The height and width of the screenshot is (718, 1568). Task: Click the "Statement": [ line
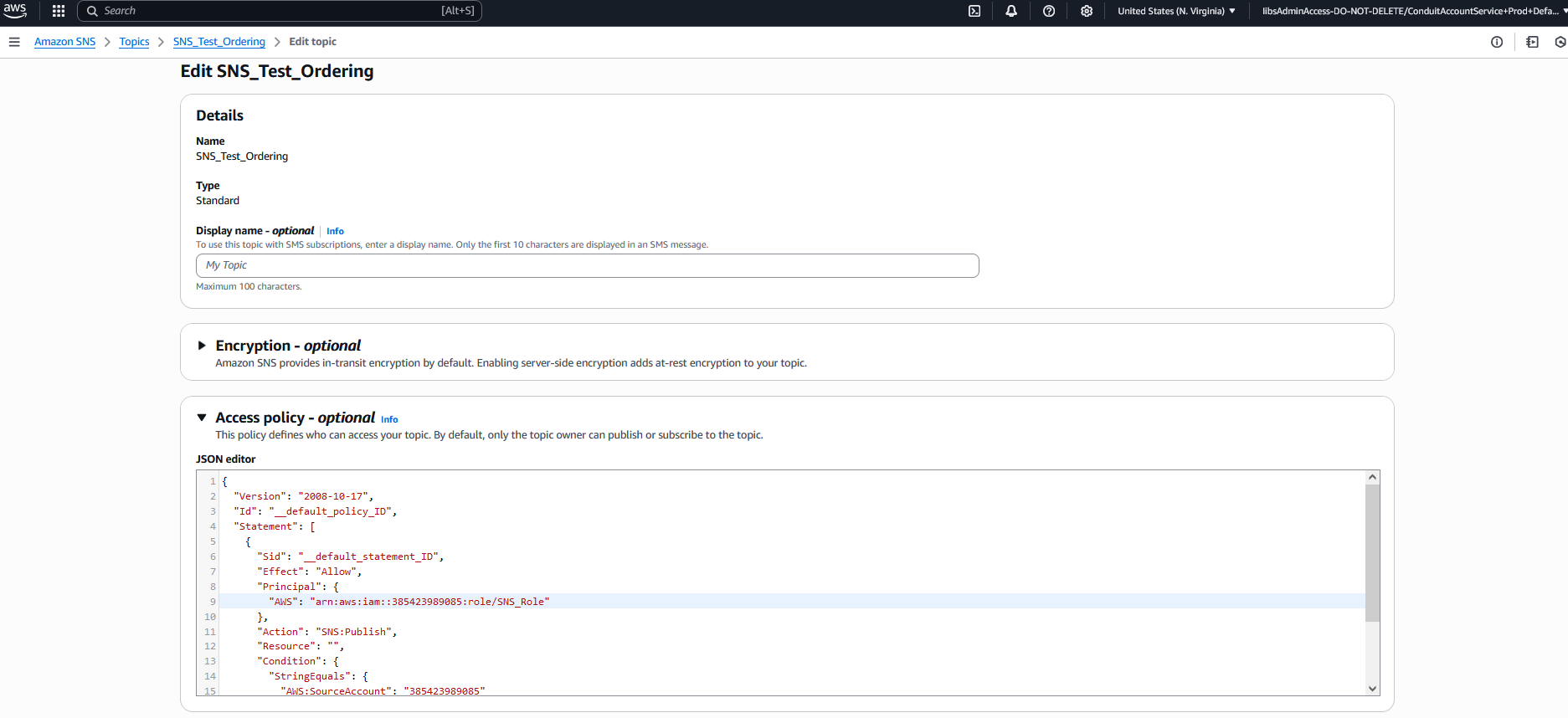click(274, 526)
